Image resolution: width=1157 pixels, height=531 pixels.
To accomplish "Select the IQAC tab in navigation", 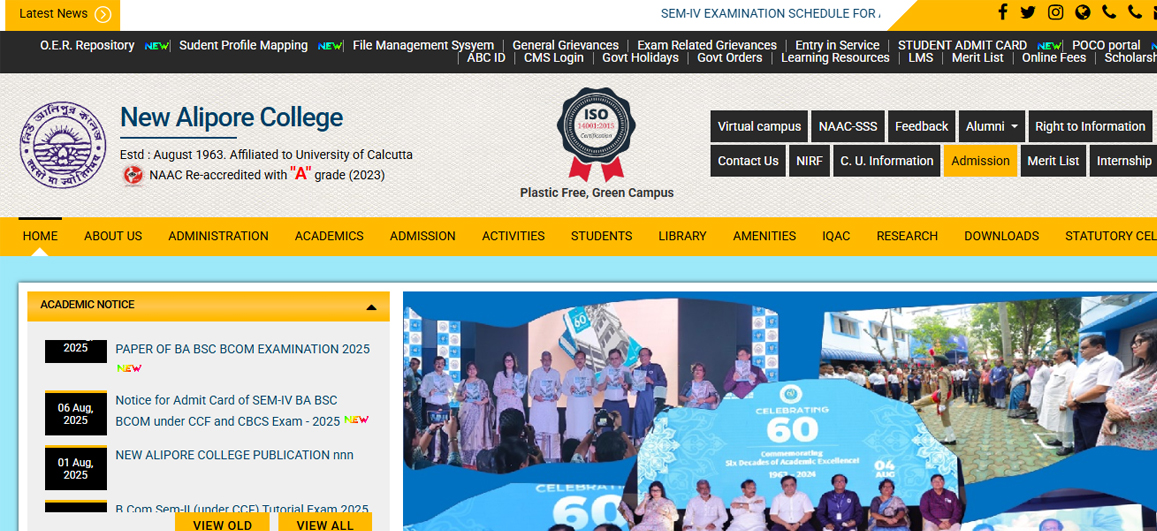I will [x=836, y=236].
